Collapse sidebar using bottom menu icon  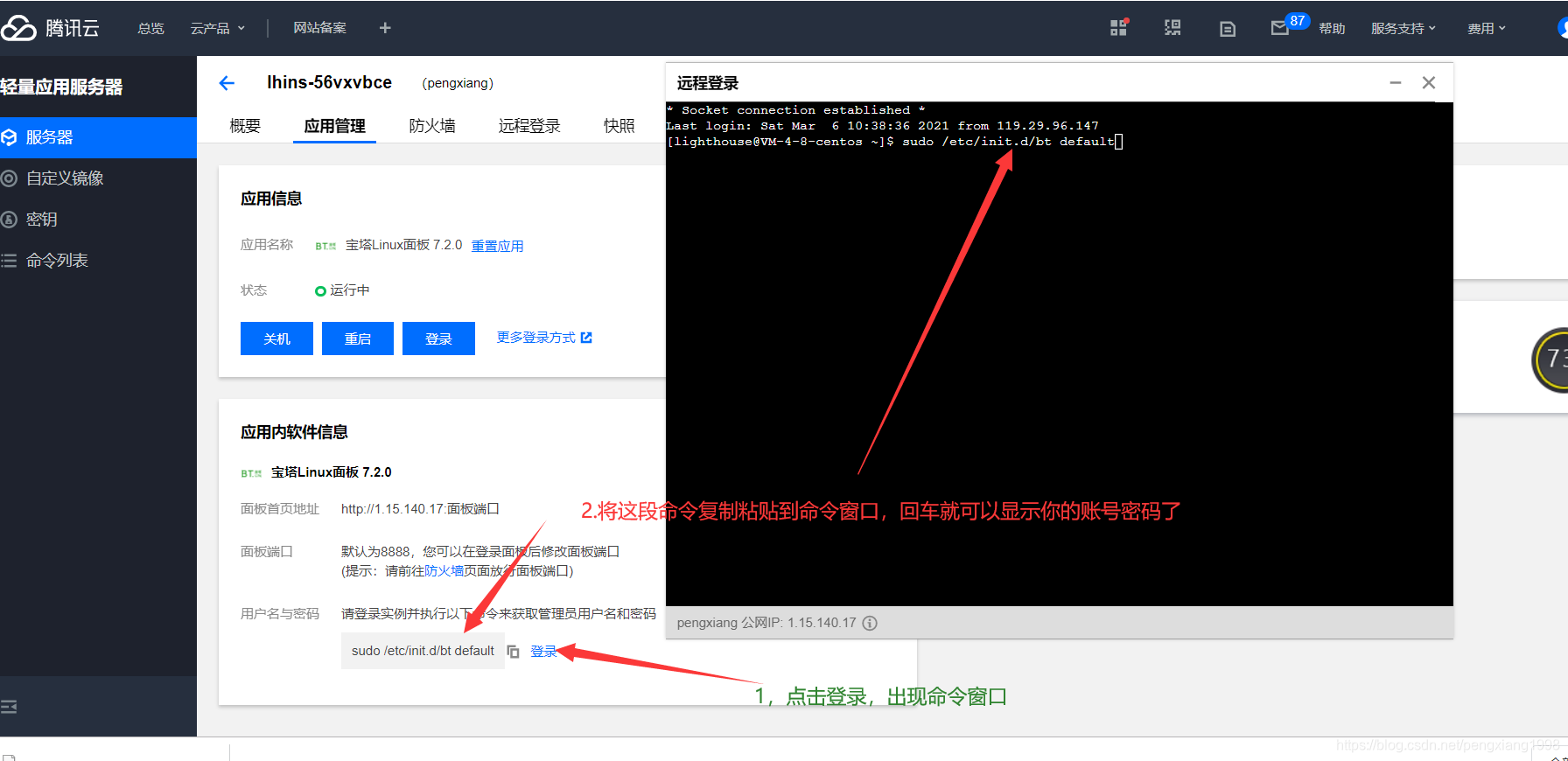click(9, 707)
